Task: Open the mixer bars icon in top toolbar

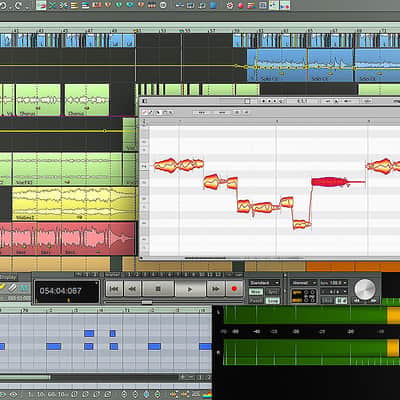Action: (252, 5)
